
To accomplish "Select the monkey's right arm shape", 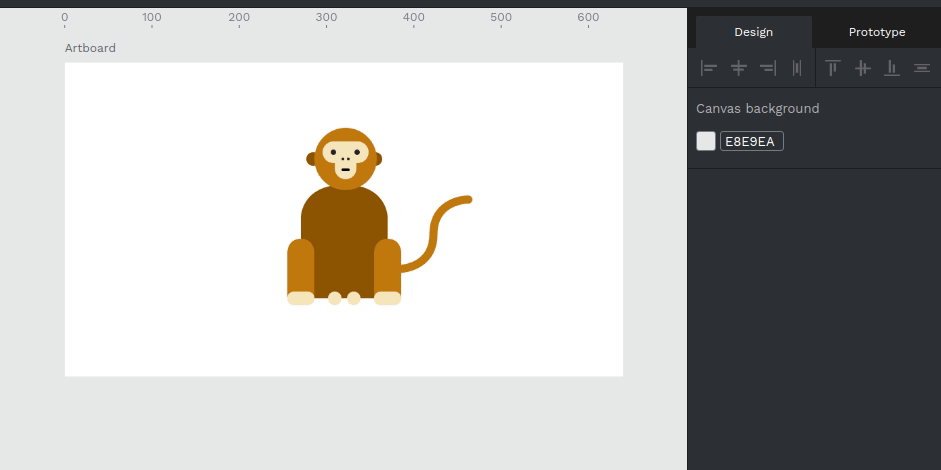I will click(387, 266).
